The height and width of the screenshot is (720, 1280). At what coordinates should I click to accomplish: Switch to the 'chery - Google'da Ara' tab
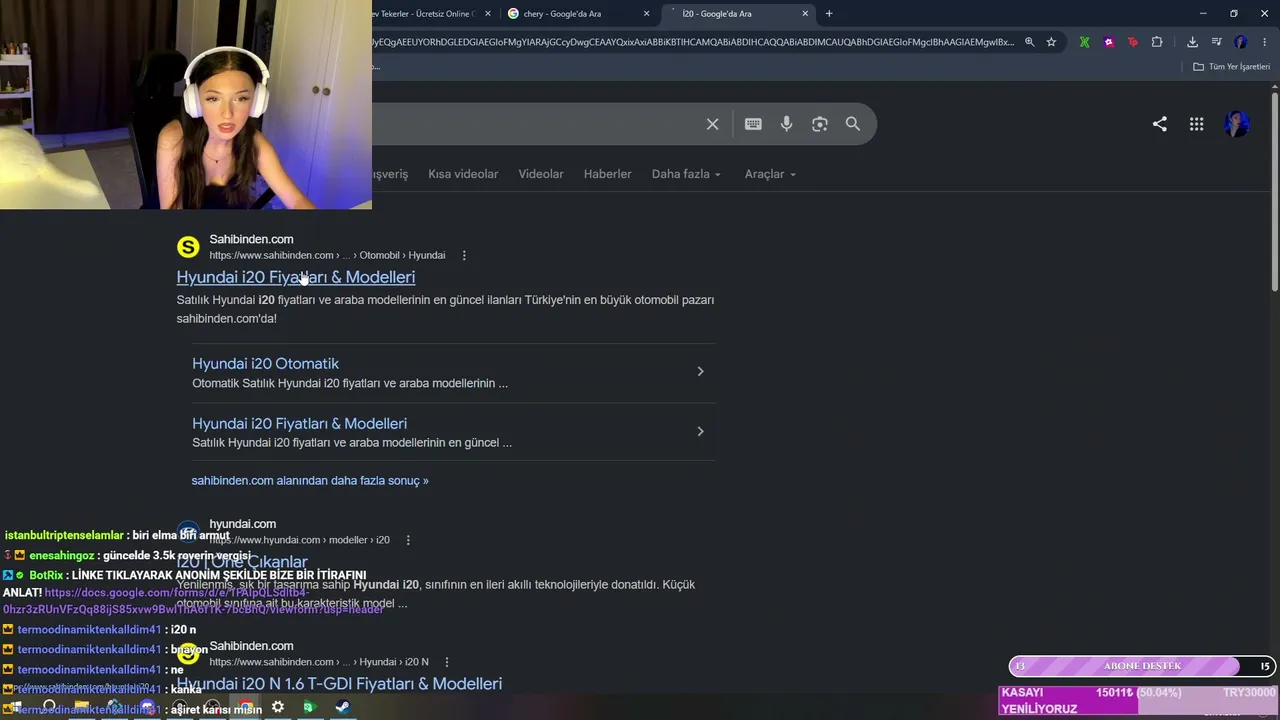[579, 14]
